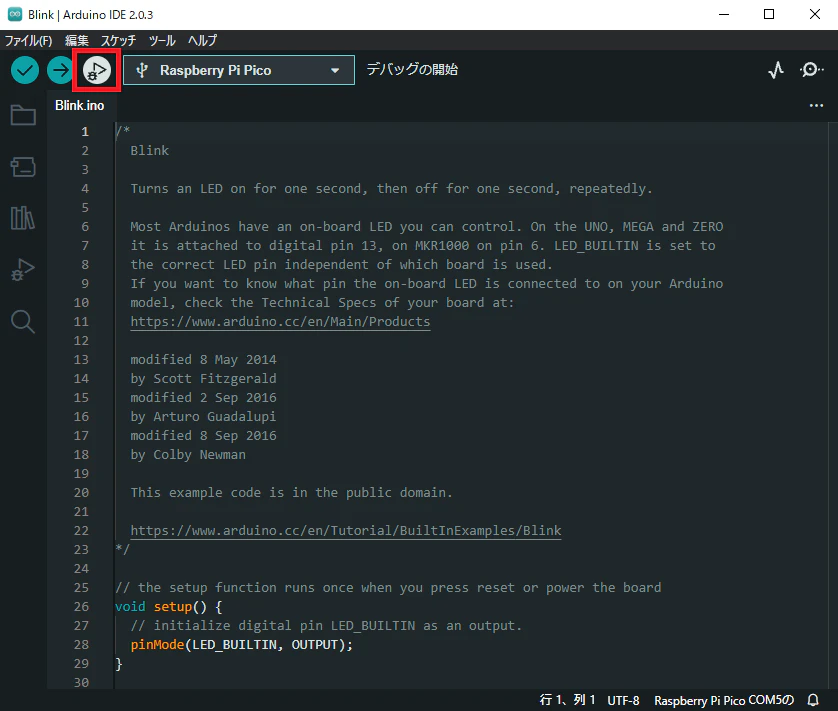Click the 'modified 8 May 2014' comment
838x711 pixels.
click(x=204, y=359)
